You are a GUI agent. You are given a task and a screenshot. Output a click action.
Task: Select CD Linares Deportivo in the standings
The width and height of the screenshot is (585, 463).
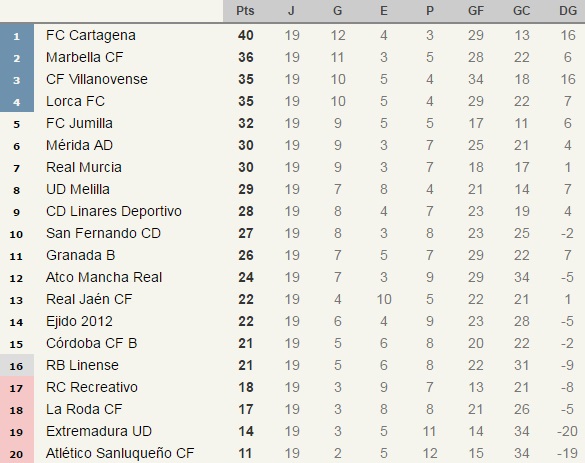pyautogui.click(x=114, y=212)
